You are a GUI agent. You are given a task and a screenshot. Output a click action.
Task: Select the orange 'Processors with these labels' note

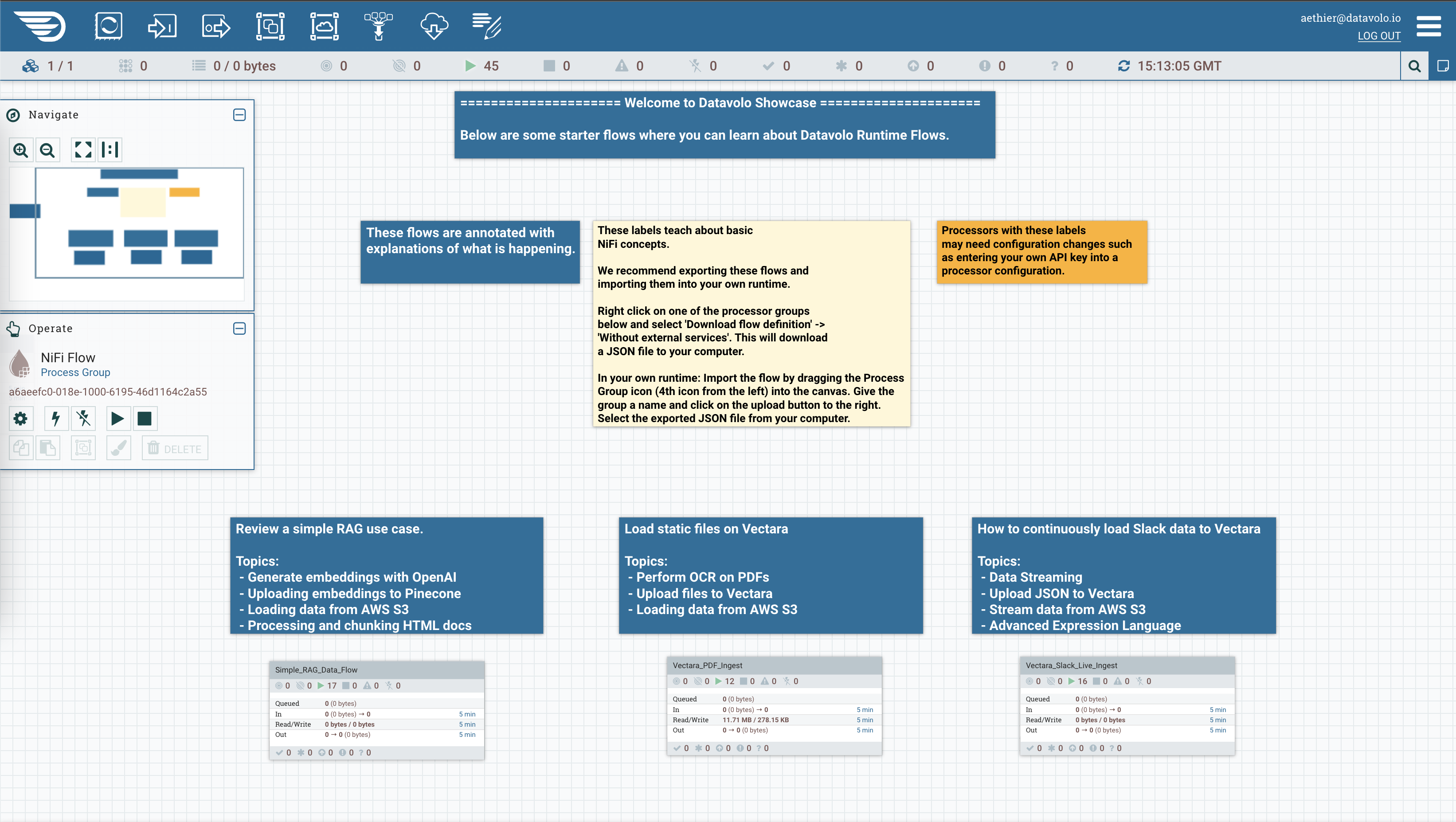click(1042, 251)
